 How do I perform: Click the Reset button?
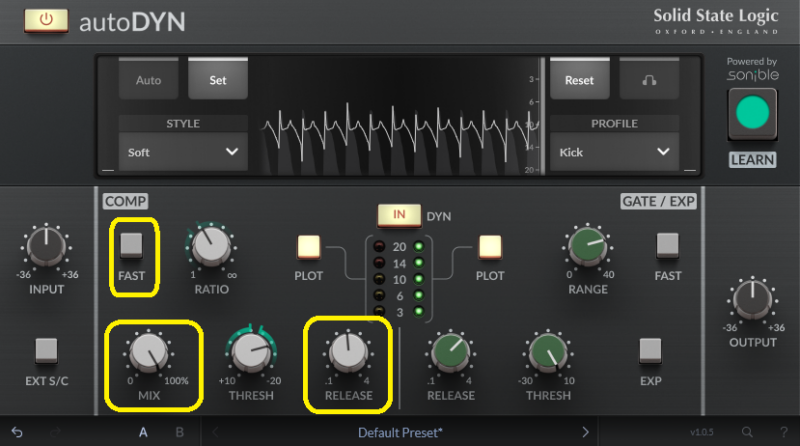coord(579,80)
